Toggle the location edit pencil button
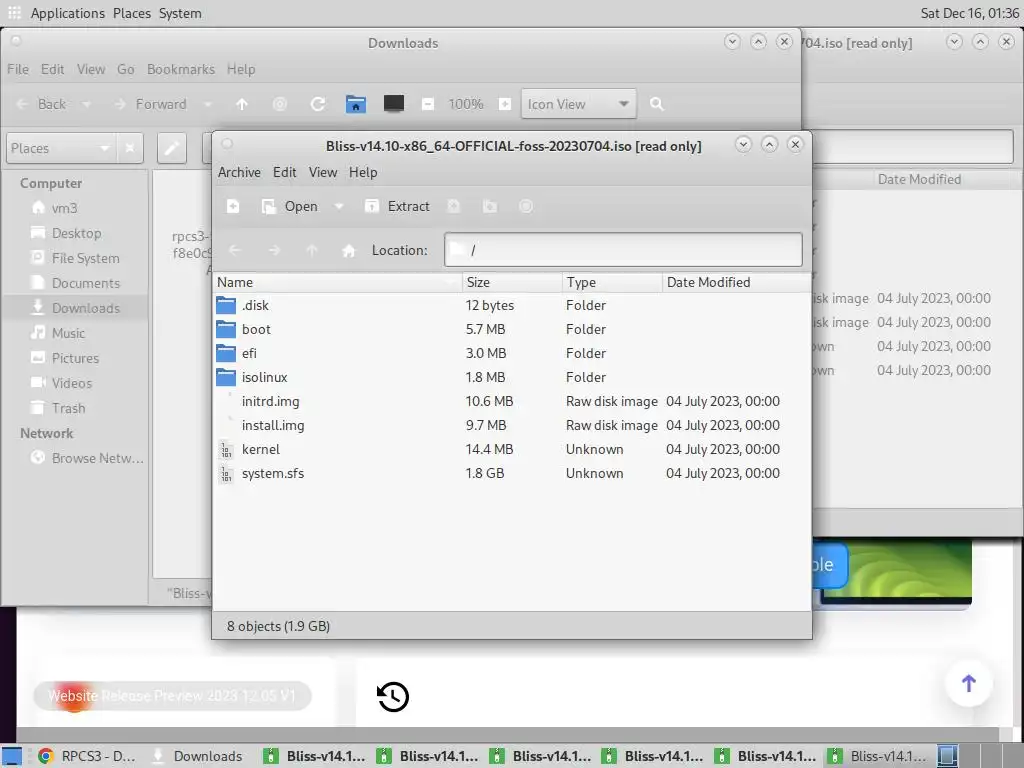Viewport: 1024px width, 768px height. click(x=172, y=148)
